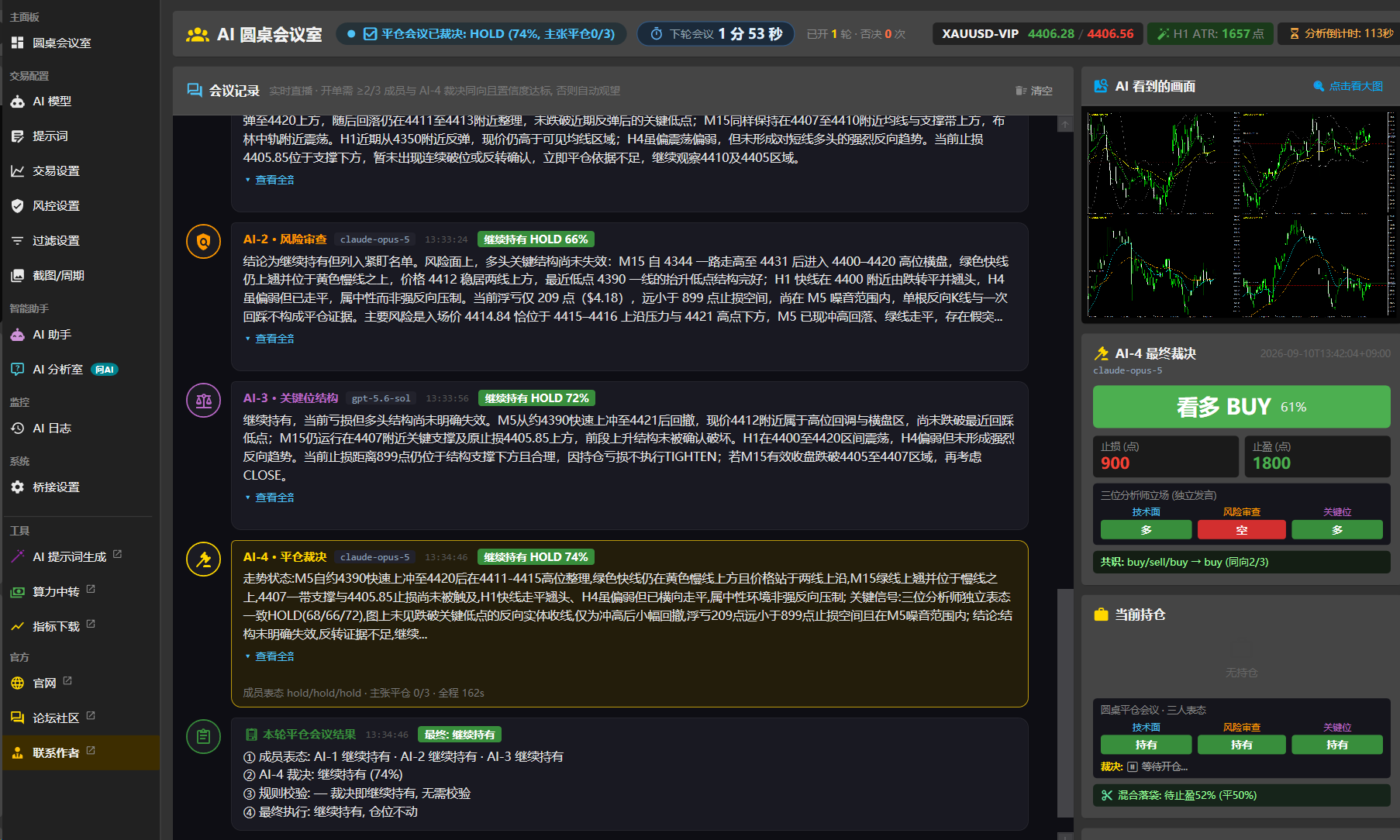The image size is (1400, 840).
Task: Click the 止损 900 value box
Action: click(x=1165, y=456)
